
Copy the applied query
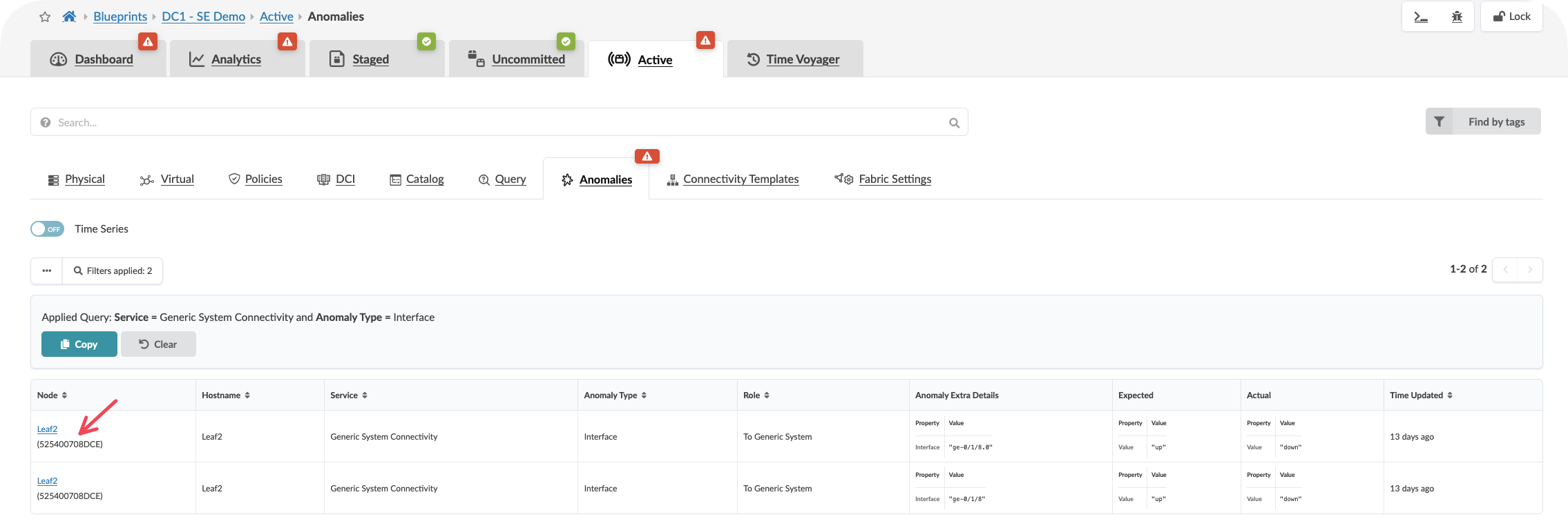point(79,344)
